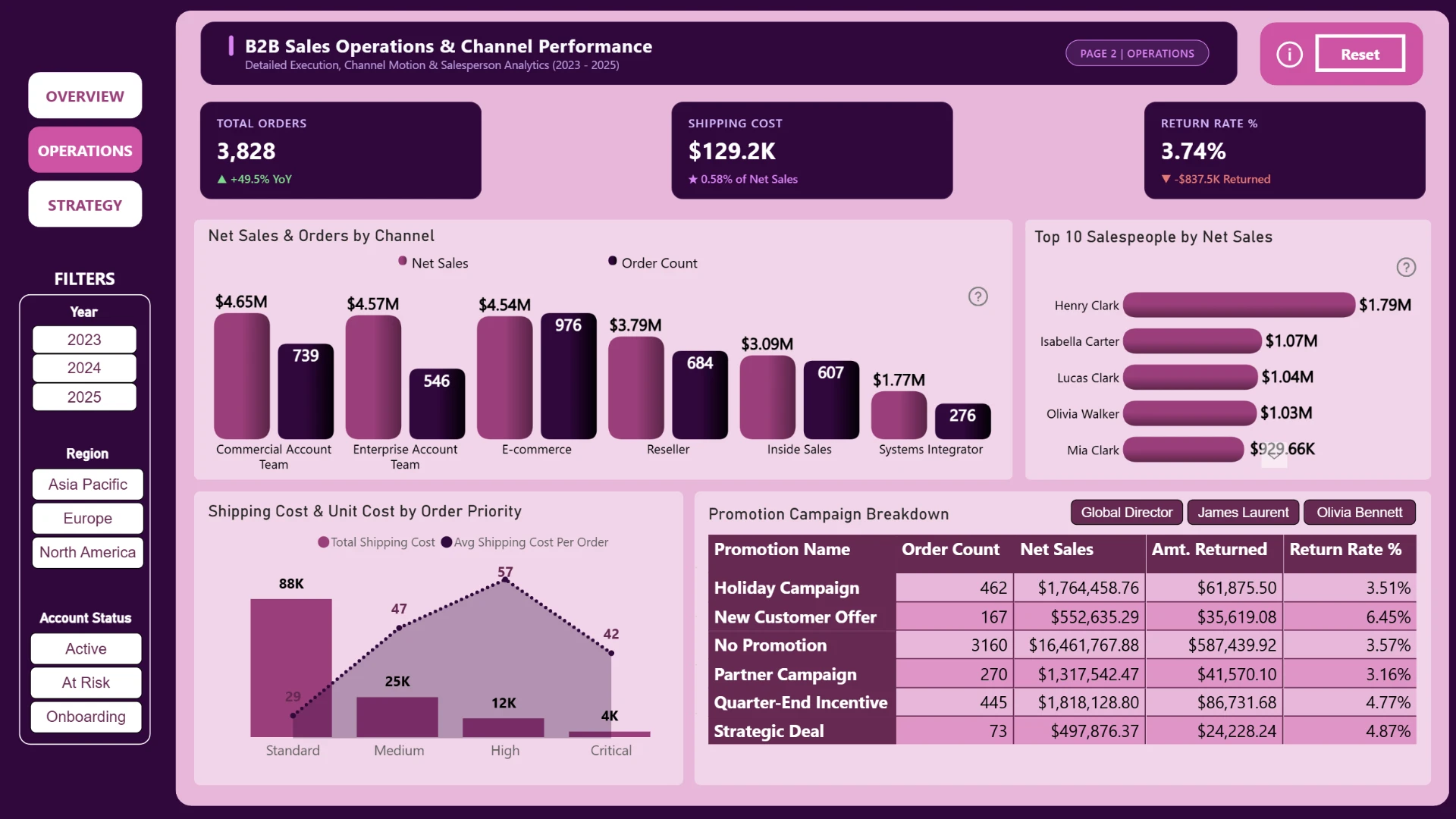Click the E-commerce order count bar 976
Image resolution: width=1456 pixels, height=819 pixels.
(x=569, y=376)
